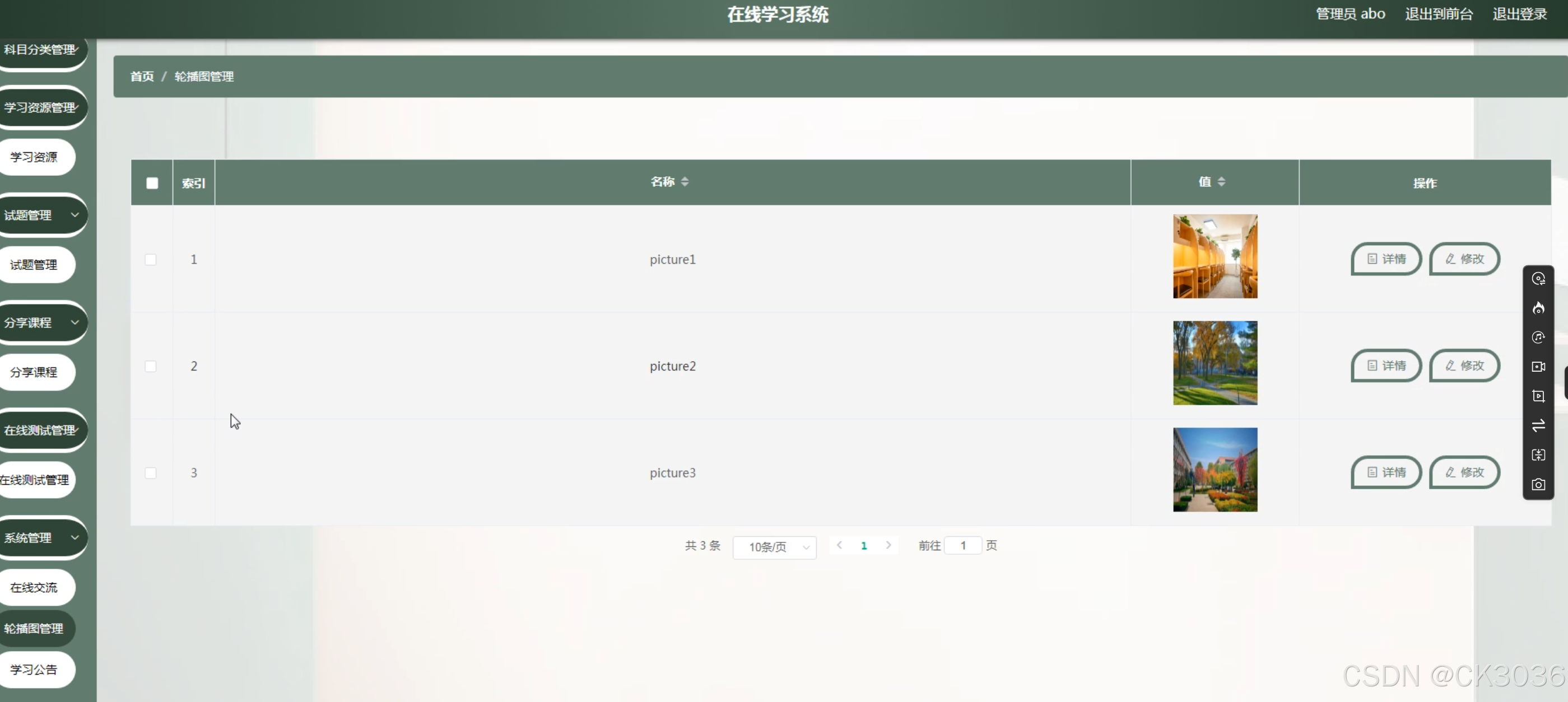Click the compress icon above the camera
Image resolution: width=1568 pixels, height=702 pixels.
pos(1538,455)
